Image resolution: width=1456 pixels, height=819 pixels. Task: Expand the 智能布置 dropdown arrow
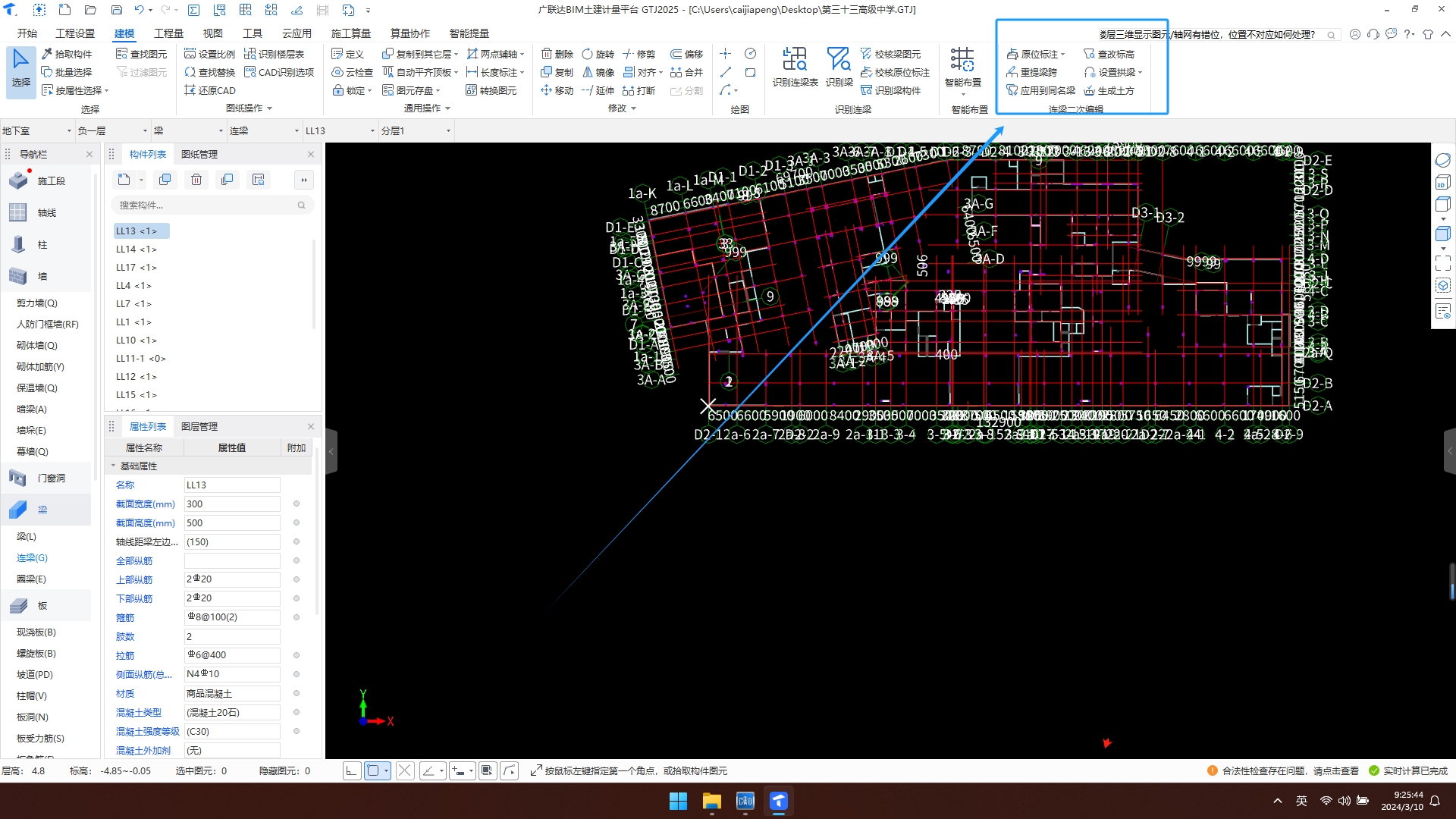pos(963,94)
